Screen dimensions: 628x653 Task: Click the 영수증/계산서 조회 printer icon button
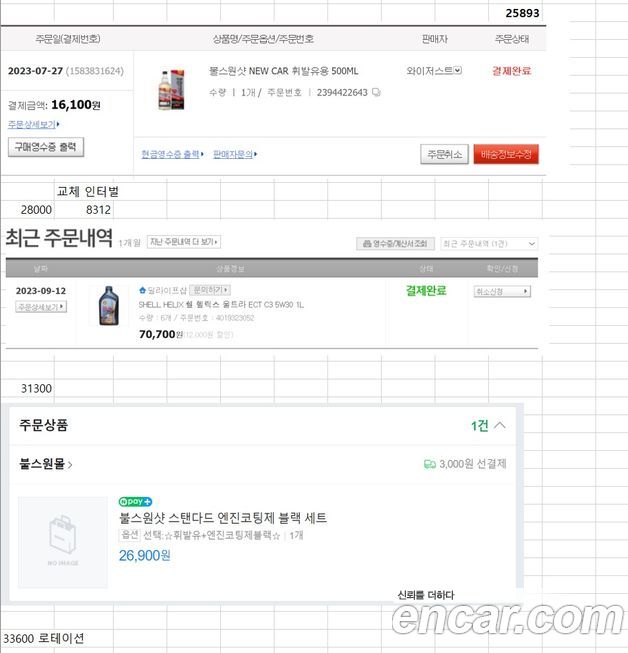tap(395, 244)
